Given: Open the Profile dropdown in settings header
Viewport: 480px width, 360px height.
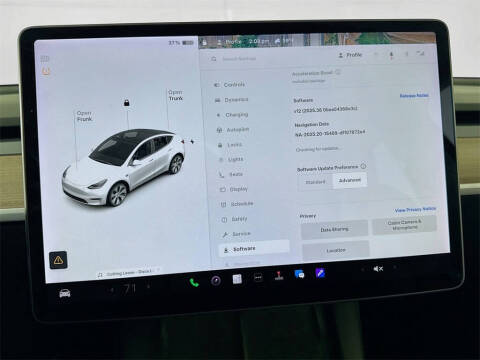Looking at the screenshot, I should 350,55.
